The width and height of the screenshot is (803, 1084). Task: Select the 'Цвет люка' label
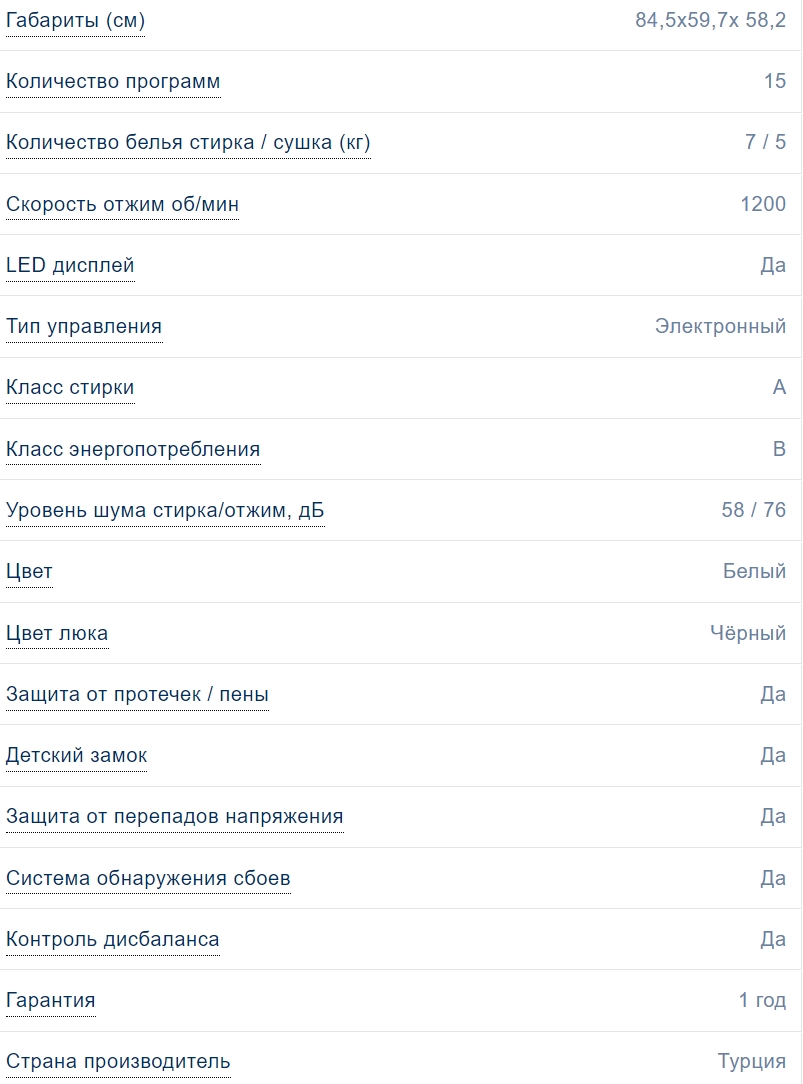[x=57, y=633]
